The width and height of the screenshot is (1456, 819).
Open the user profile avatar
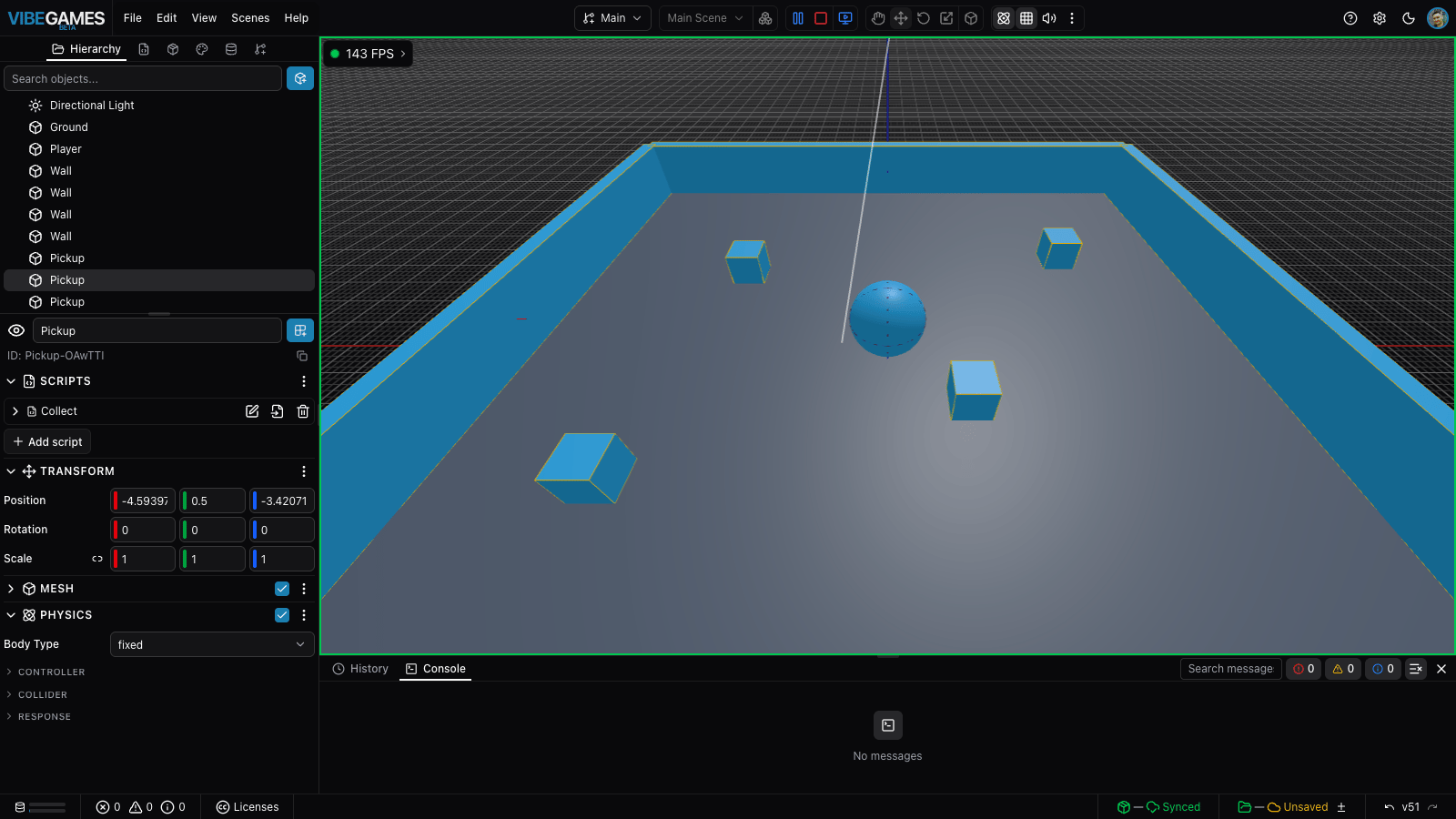click(1438, 18)
